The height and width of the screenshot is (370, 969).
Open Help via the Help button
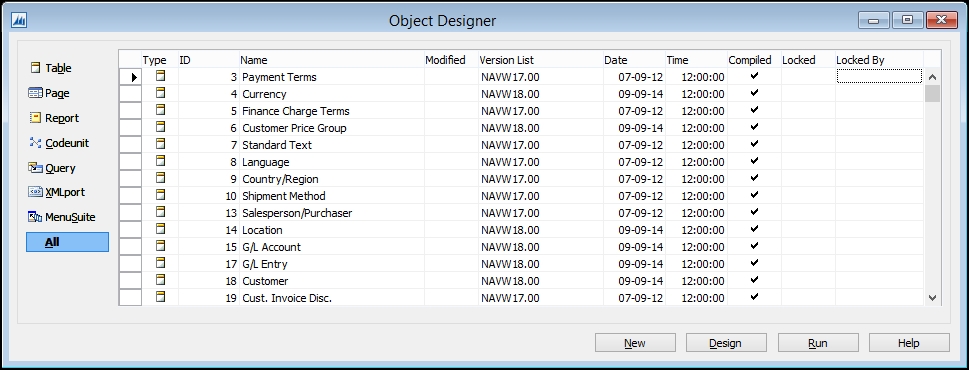909,343
